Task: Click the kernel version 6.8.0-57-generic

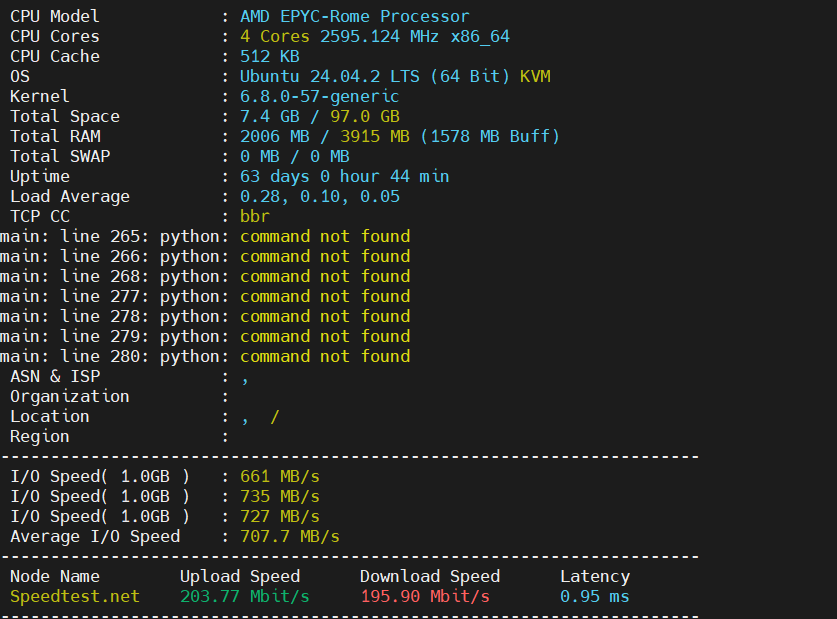Action: click(319, 97)
